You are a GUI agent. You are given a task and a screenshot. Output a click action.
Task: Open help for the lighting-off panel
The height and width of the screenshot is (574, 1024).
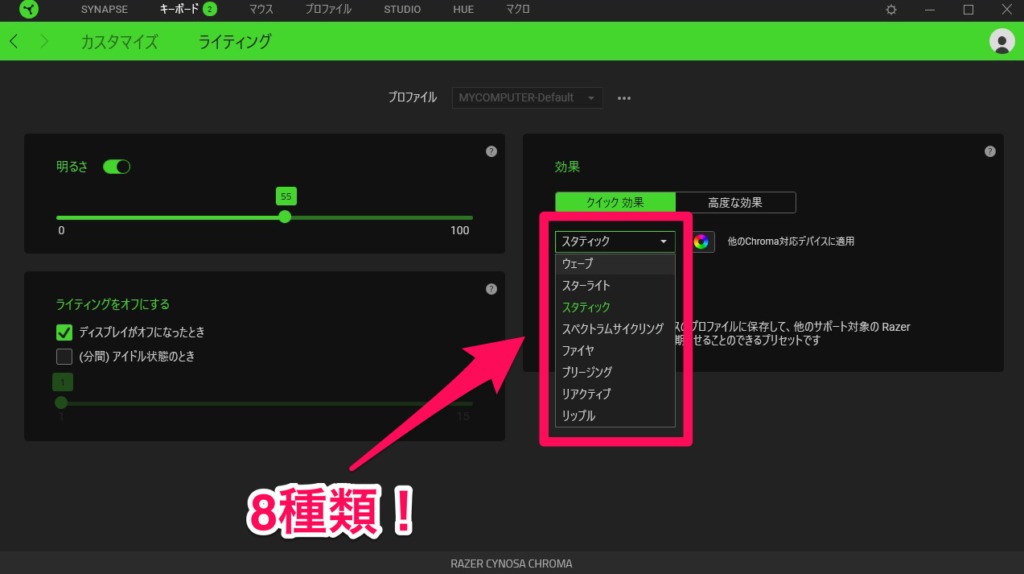tap(491, 289)
